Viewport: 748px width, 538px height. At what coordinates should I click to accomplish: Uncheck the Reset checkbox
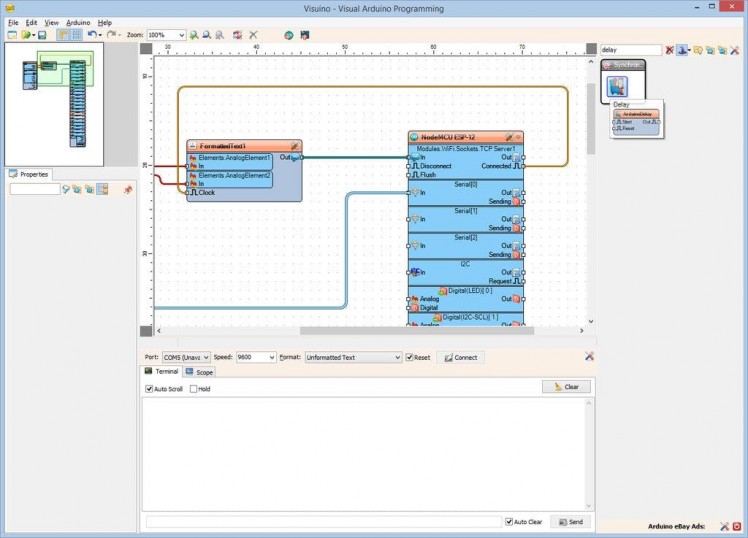[x=409, y=357]
